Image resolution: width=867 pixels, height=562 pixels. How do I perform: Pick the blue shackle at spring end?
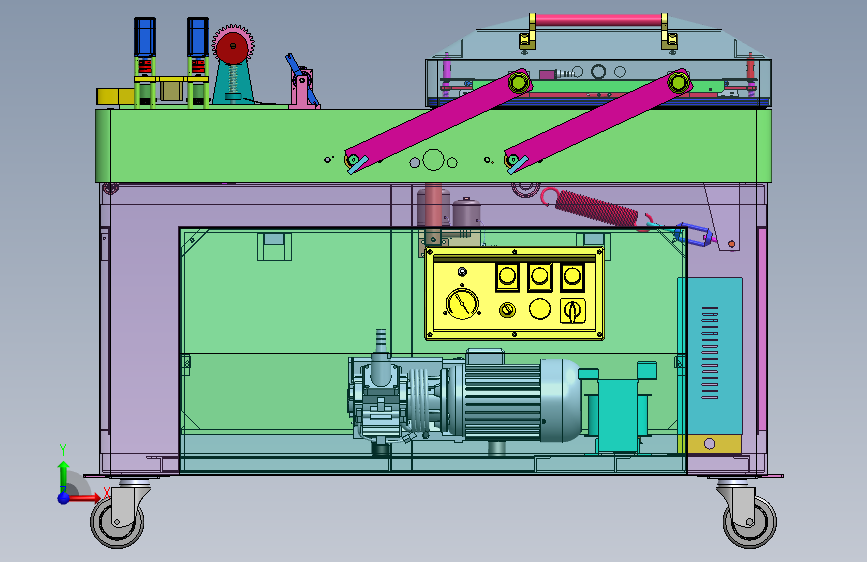tap(692, 235)
